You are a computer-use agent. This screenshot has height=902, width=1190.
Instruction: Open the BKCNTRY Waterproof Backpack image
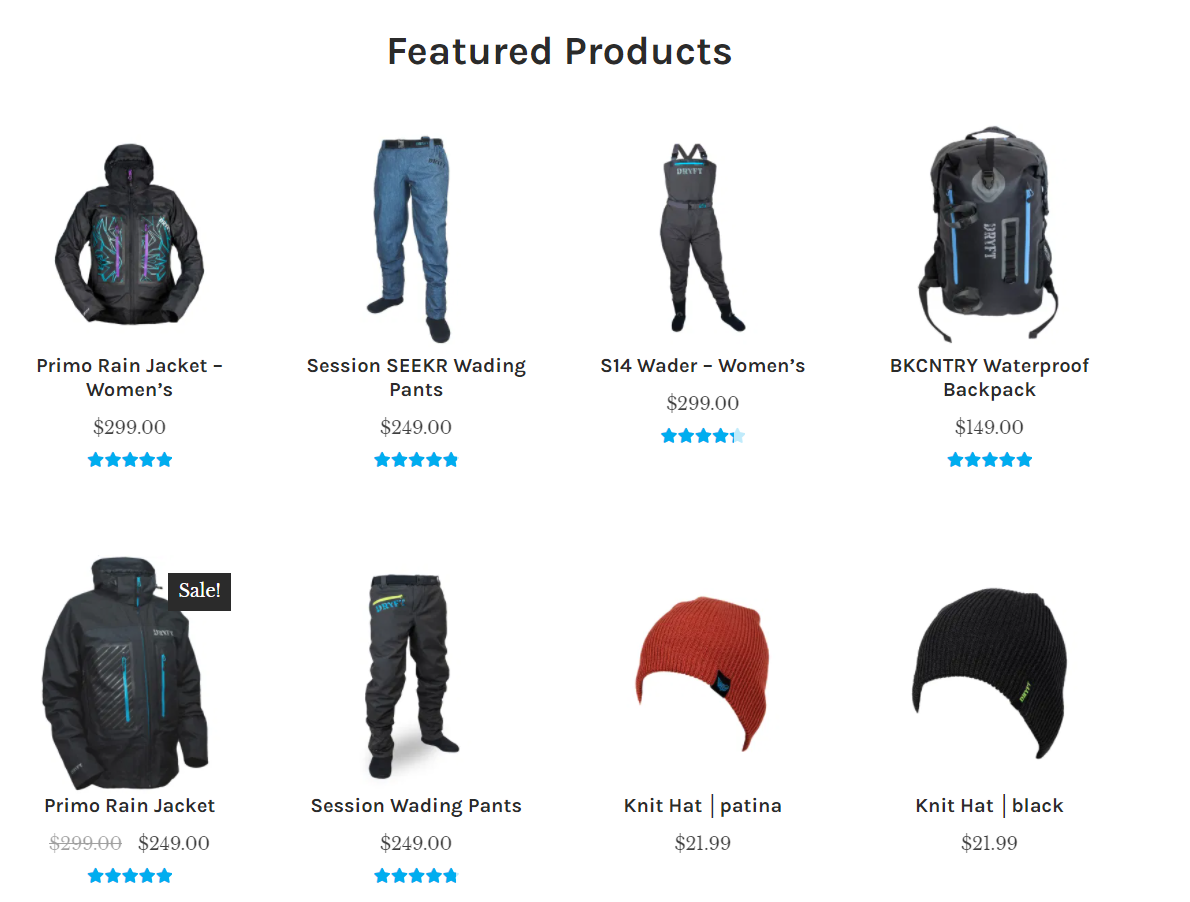click(x=989, y=234)
